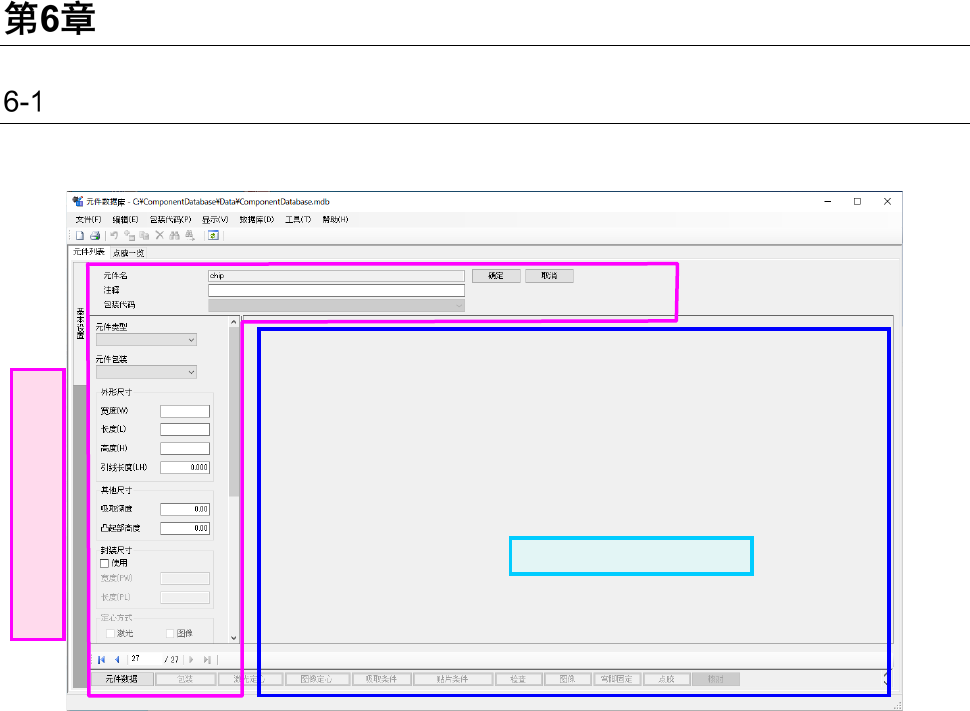The height and width of the screenshot is (711, 970).
Task: Close the 元件数据库 window
Action: coord(887,202)
